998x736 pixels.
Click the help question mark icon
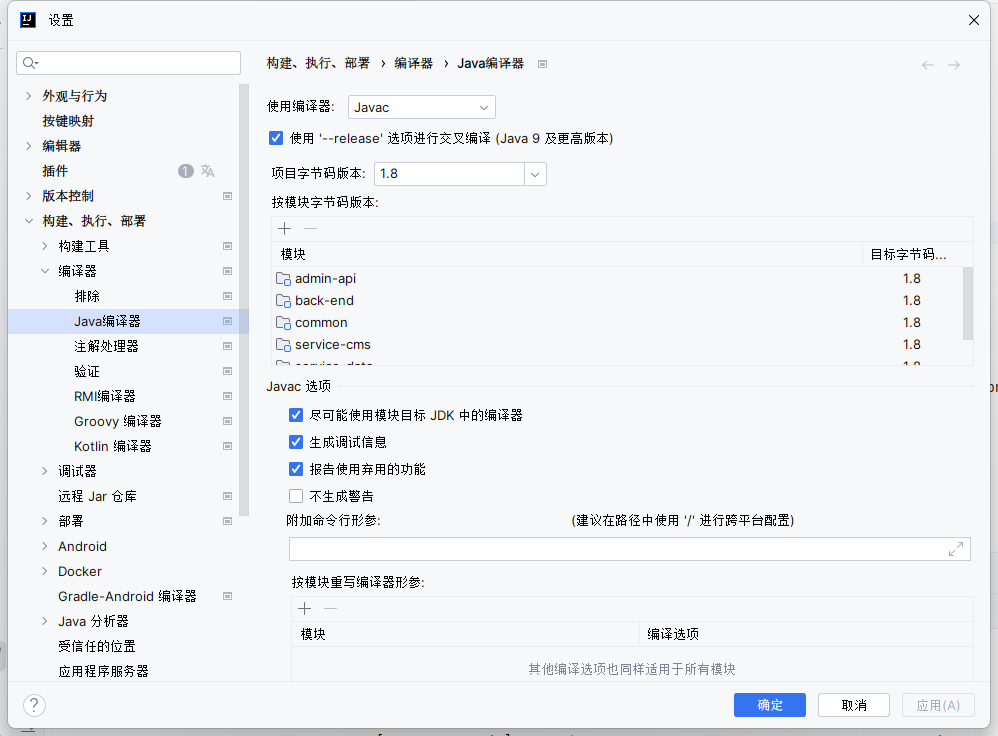coord(34,705)
